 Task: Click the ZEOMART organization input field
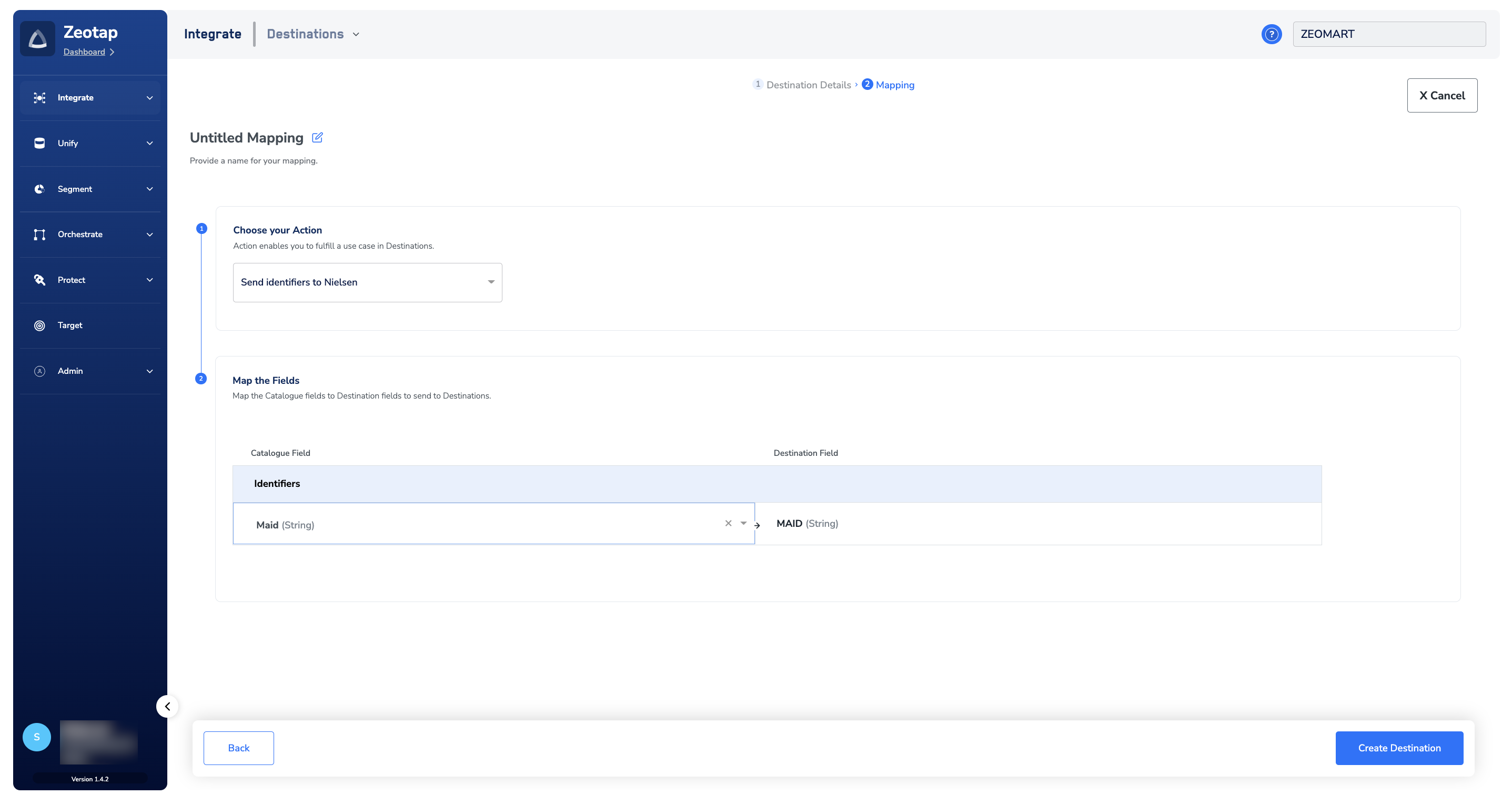[x=1388, y=34]
